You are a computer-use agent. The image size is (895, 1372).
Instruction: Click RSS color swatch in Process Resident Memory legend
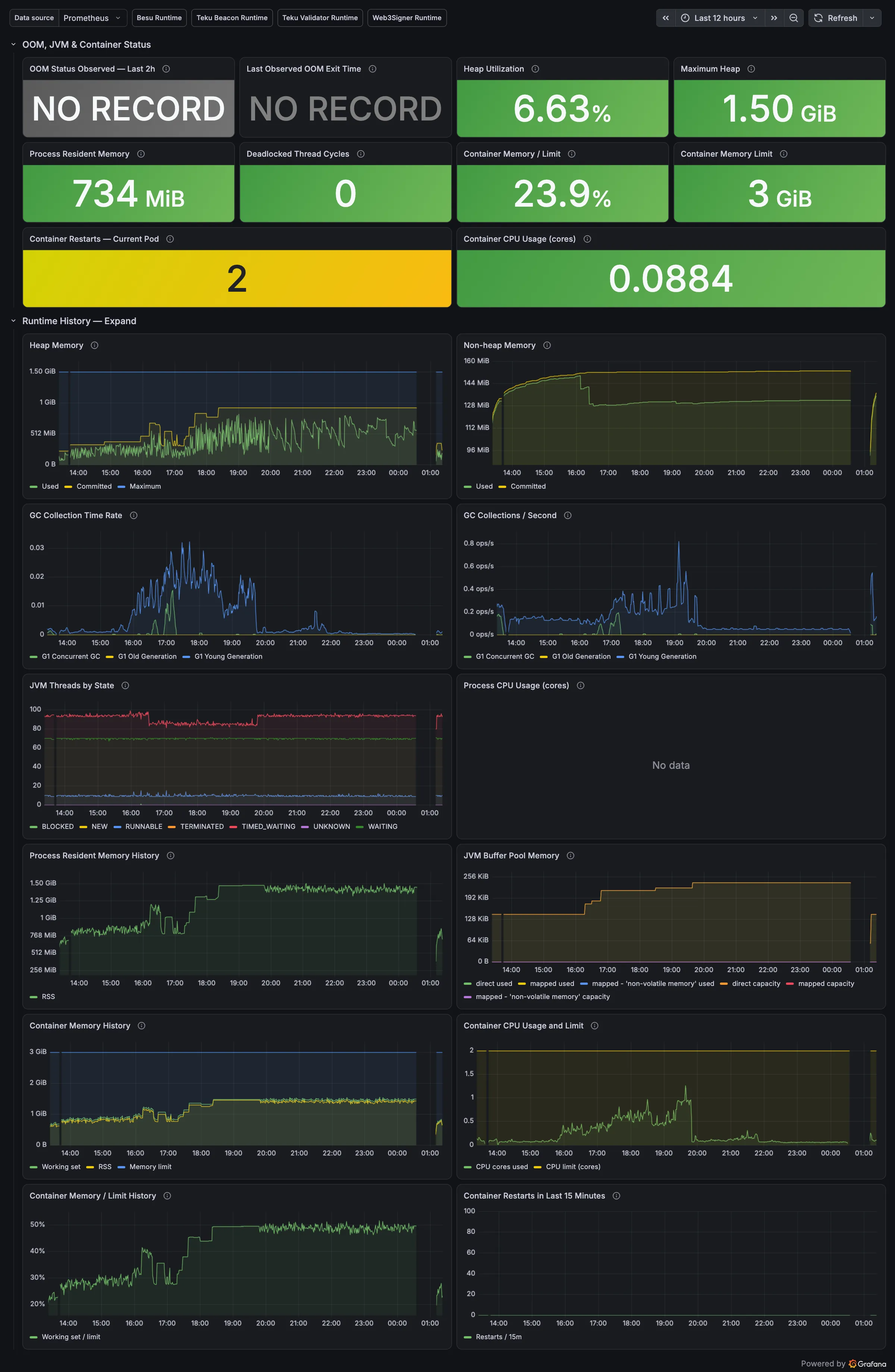[34, 997]
